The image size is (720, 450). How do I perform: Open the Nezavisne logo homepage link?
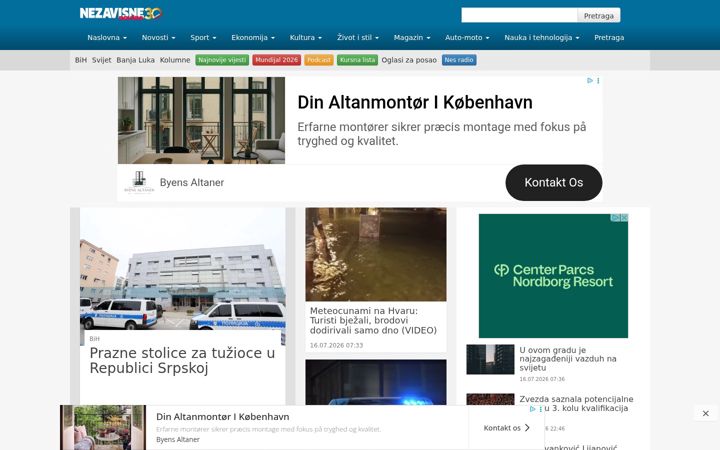point(120,13)
